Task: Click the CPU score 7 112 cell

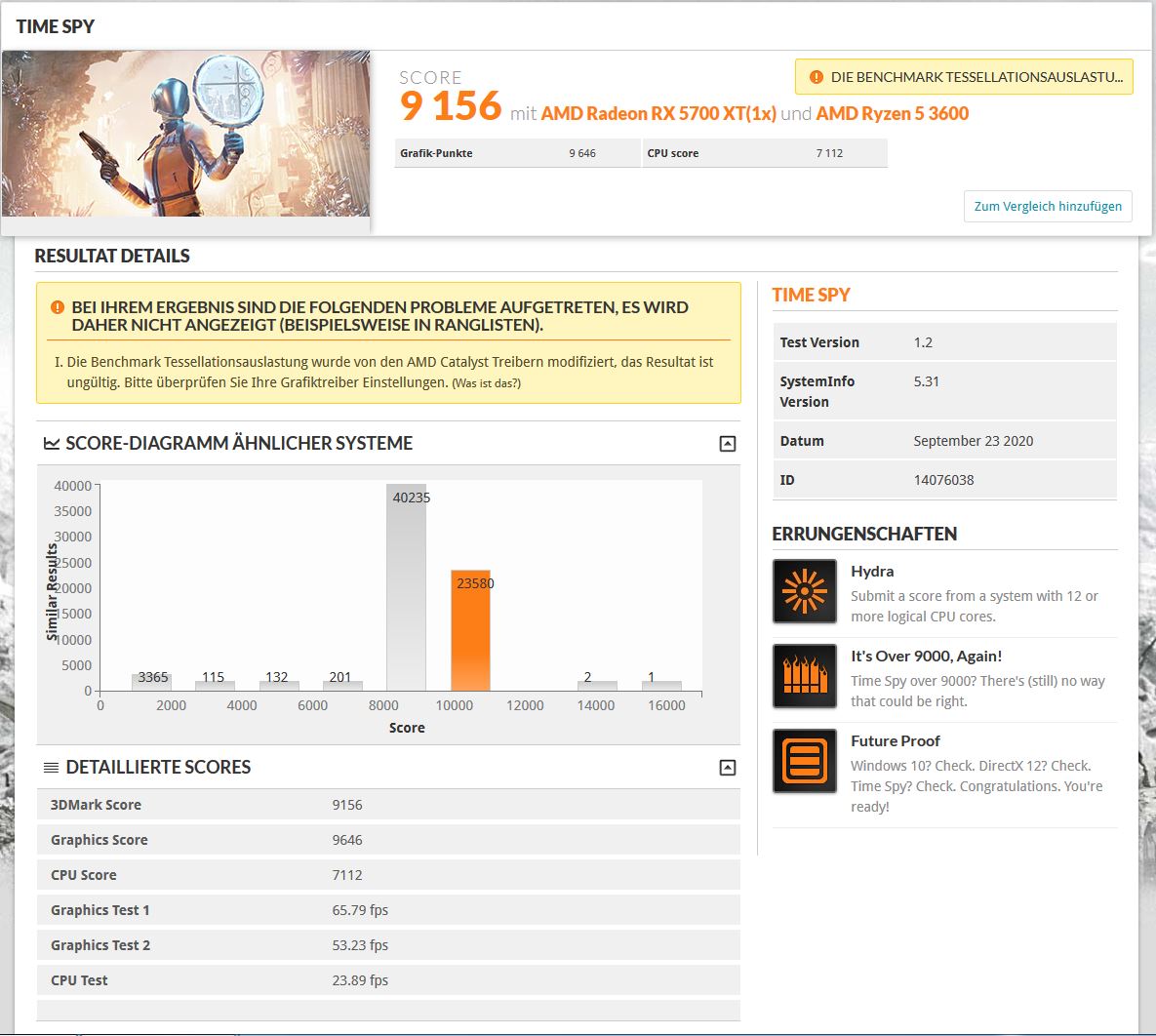Action: (x=765, y=153)
